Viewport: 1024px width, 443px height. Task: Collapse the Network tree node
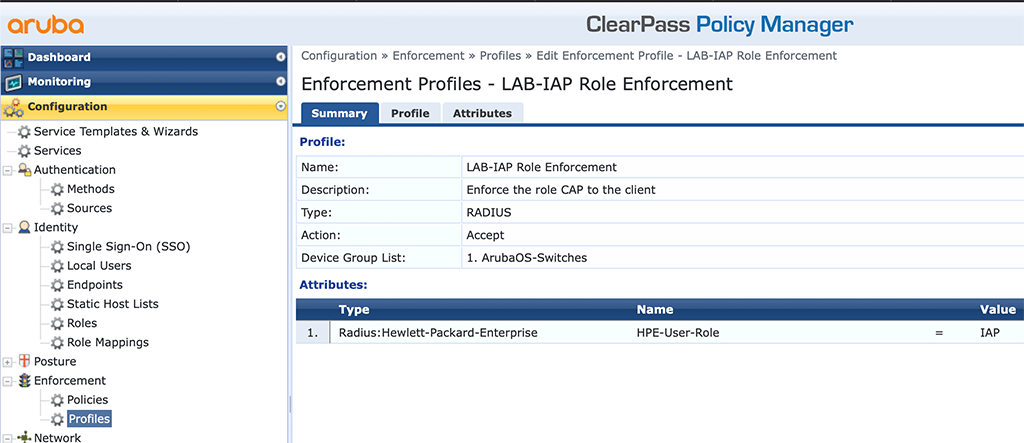(7, 438)
